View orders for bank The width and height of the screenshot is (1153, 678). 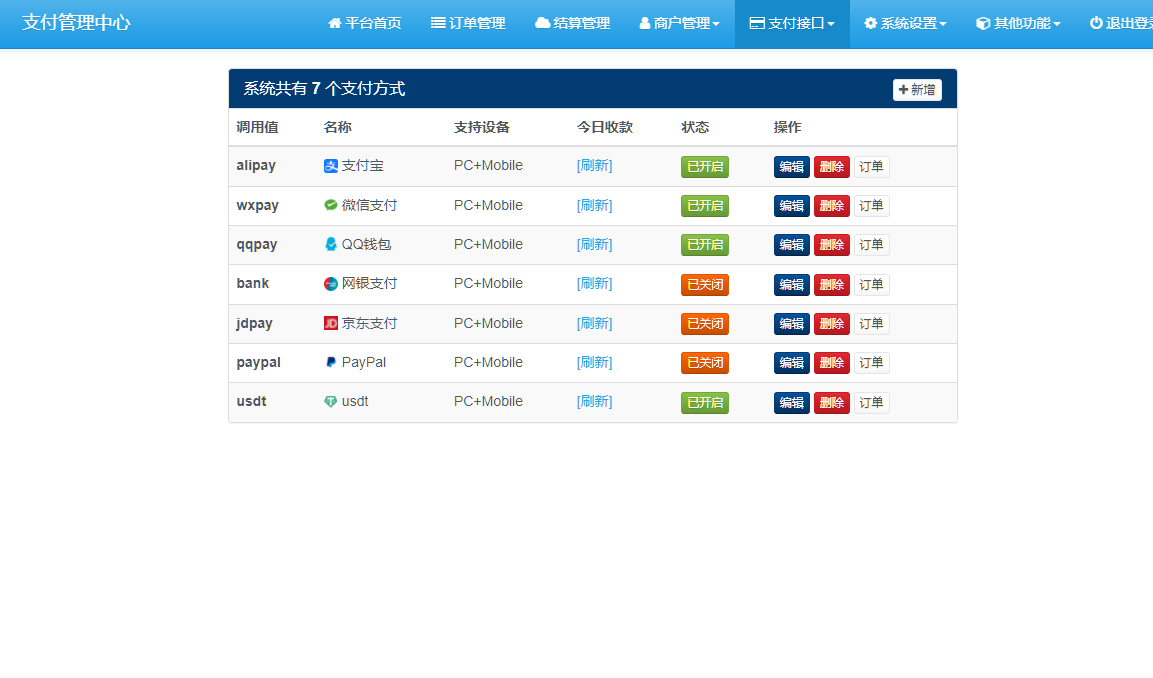[x=871, y=285]
